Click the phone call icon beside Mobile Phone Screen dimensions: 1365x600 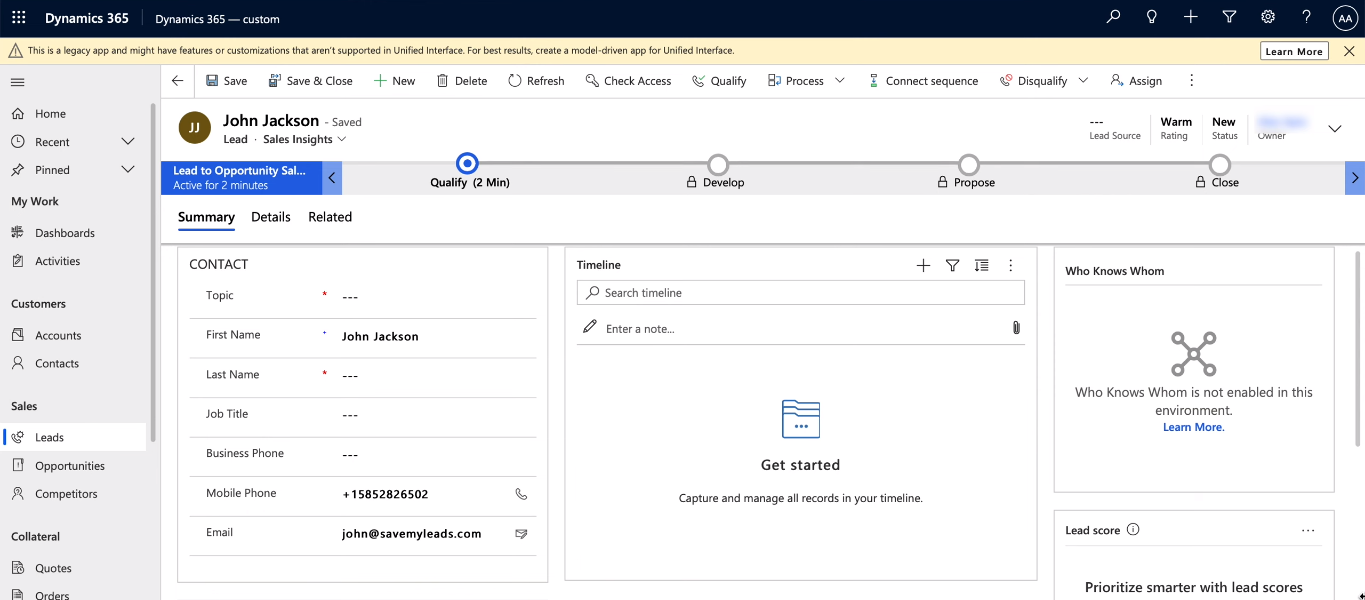(521, 494)
